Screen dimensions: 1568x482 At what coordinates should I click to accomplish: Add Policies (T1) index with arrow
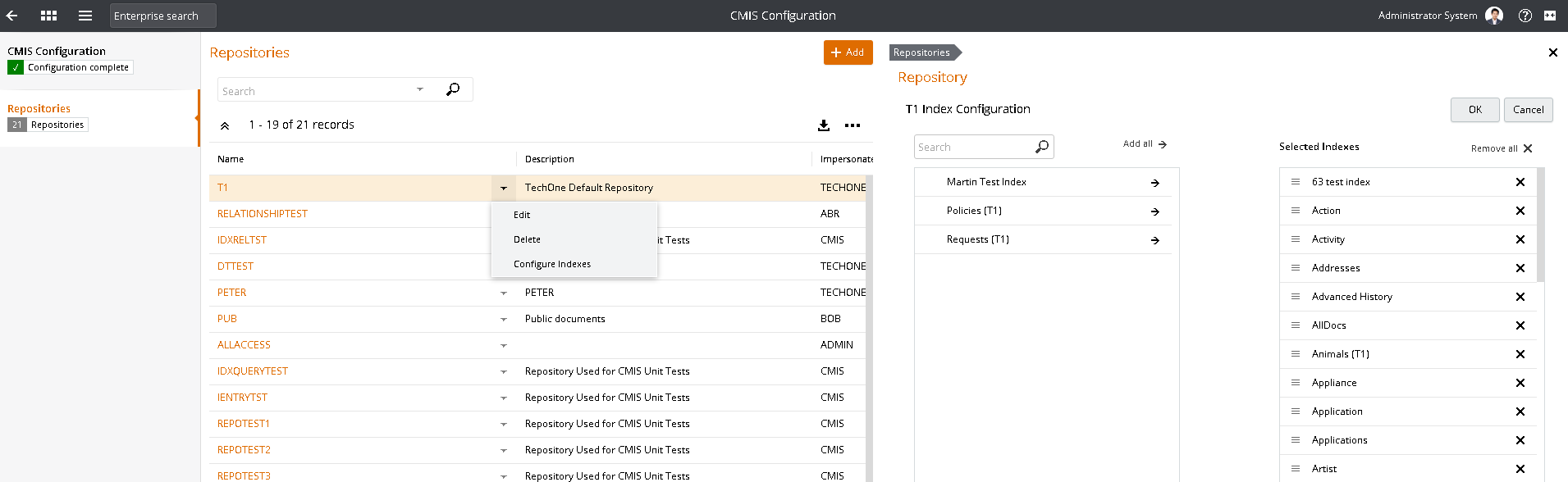pos(1155,211)
